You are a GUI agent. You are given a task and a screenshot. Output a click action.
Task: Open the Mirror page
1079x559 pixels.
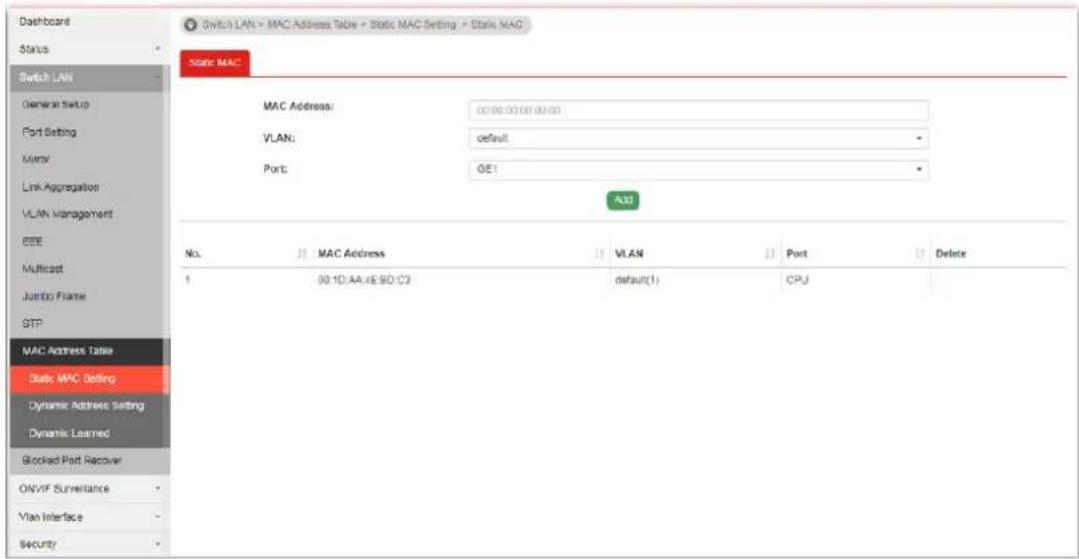pyautogui.click(x=86, y=160)
